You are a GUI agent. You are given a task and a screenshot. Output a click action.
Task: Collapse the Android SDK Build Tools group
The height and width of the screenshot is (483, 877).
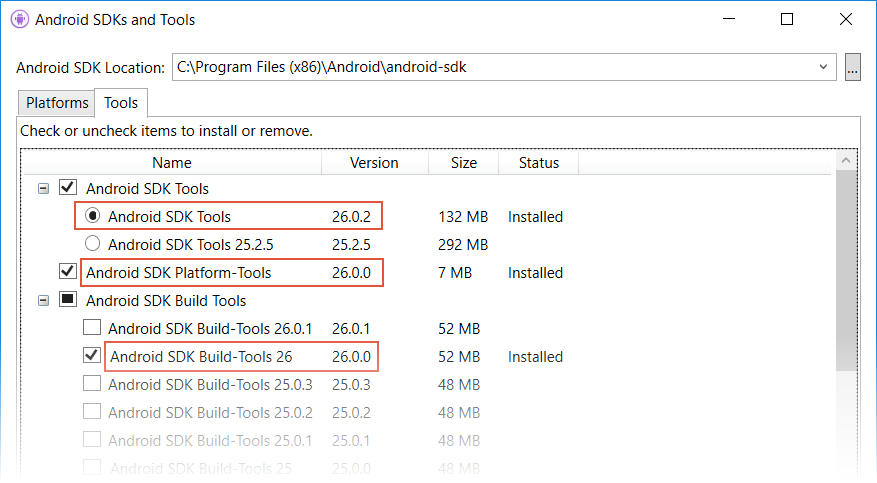coord(43,301)
